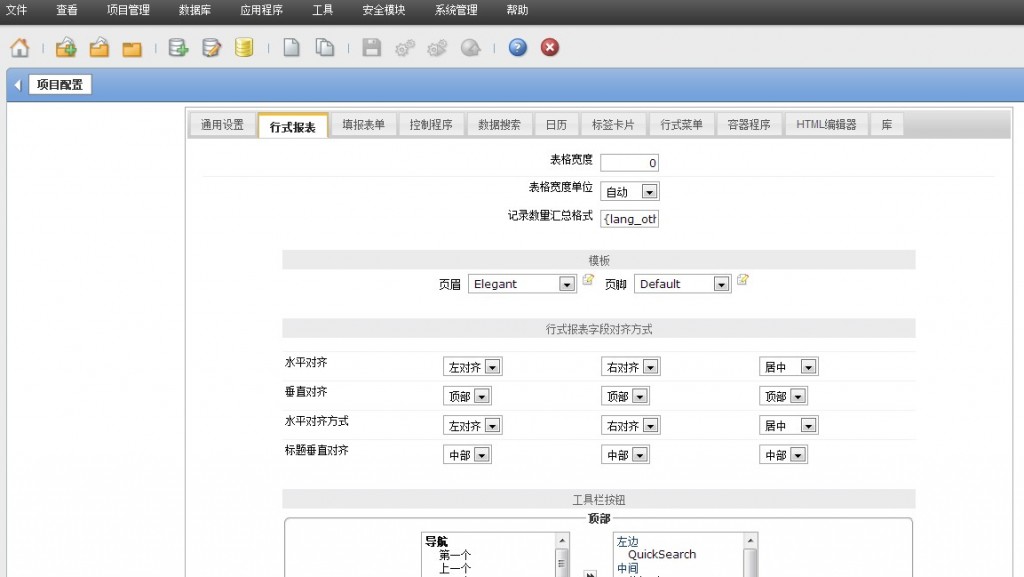Select 左边 heading in the right list
Viewport: 1024px width, 577px height.
[627, 542]
